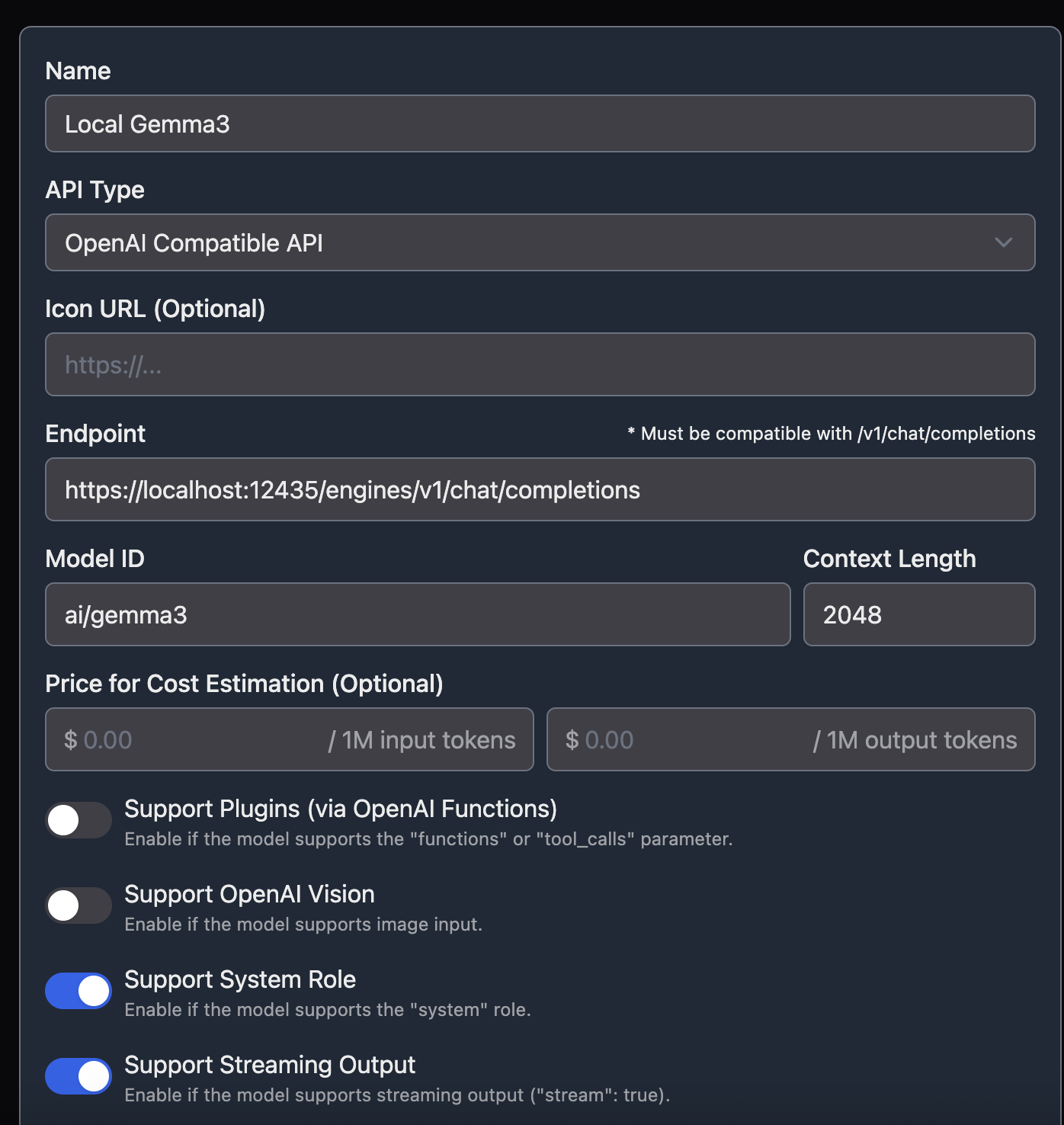The width and height of the screenshot is (1064, 1125).
Task: Disable the Support System Role toggle
Action: point(79,991)
